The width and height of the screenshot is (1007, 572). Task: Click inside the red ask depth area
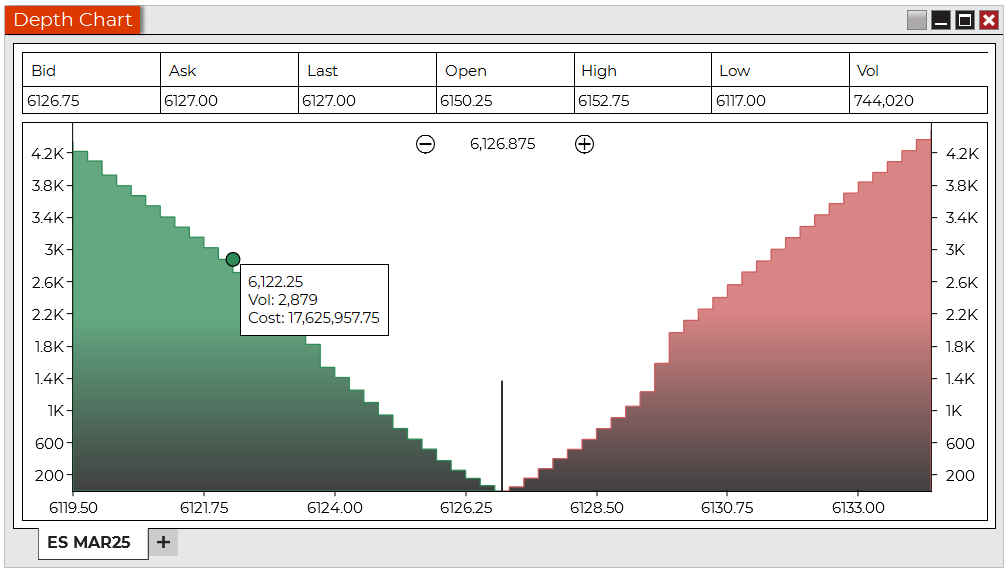[803, 385]
